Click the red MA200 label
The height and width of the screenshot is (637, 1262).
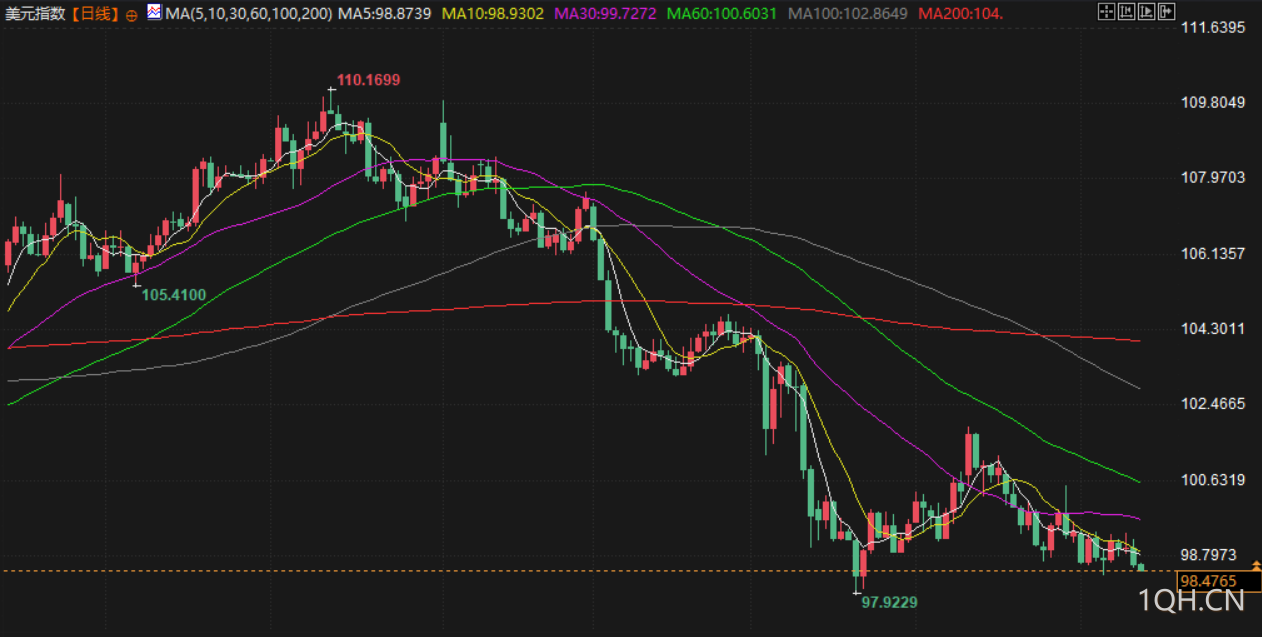[960, 14]
